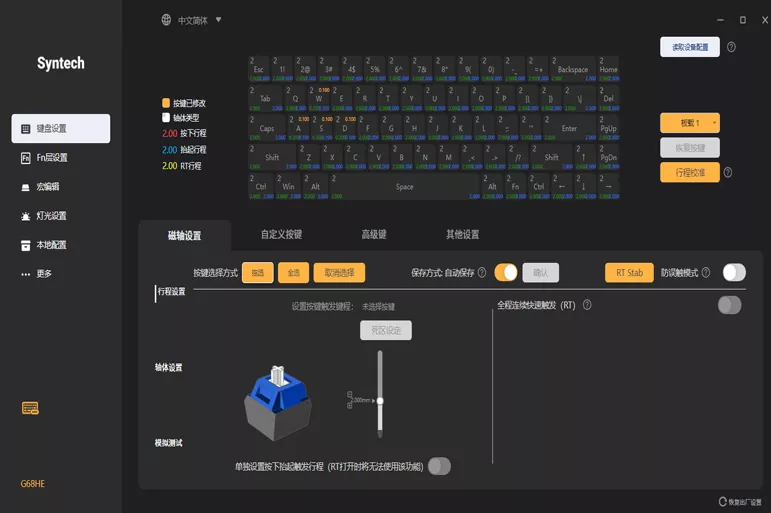Open 宏编辑 macro editor
Viewport: 771px width, 513px height.
[40, 187]
